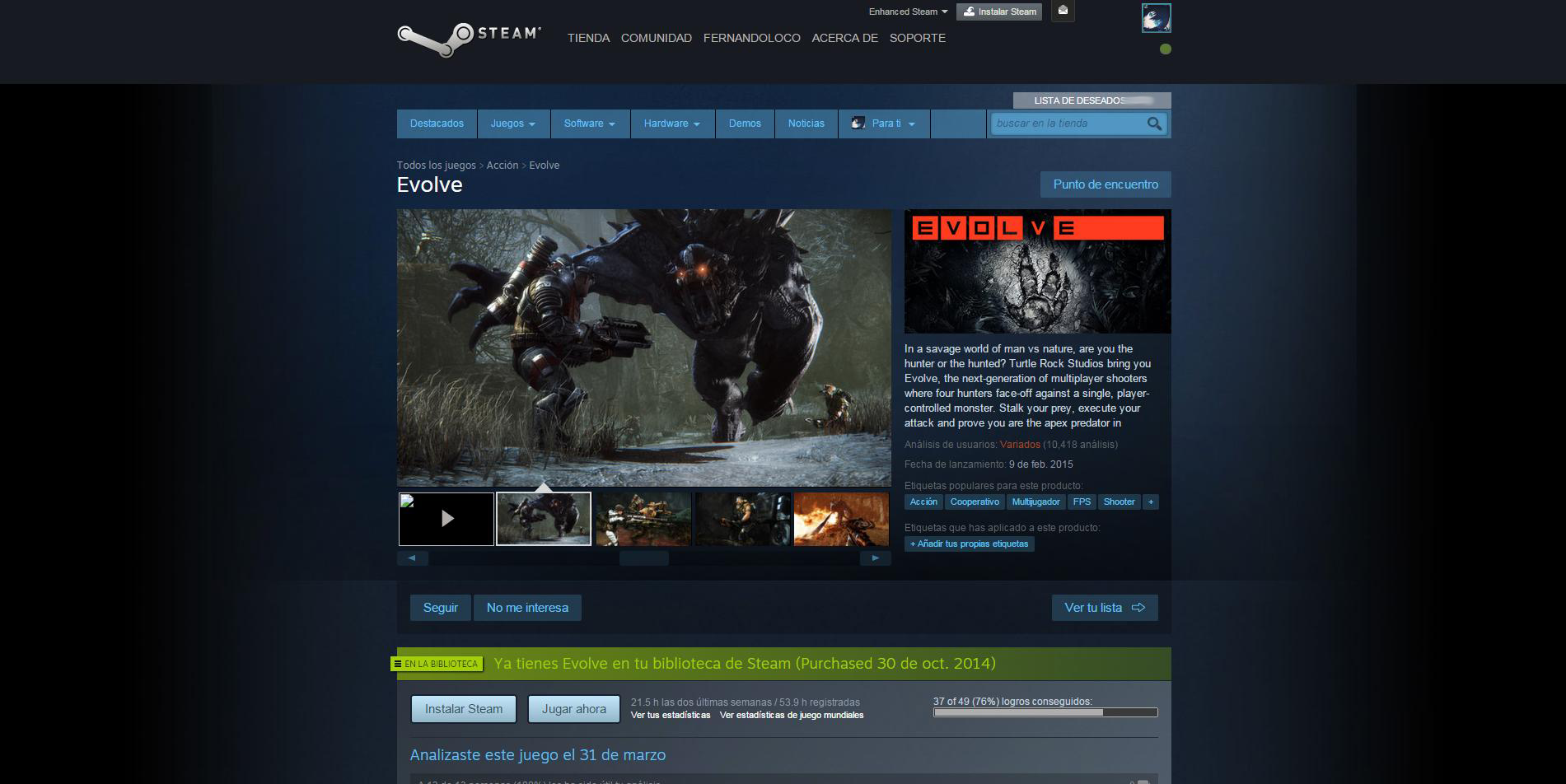Click the Seguir button
Screen dimensions: 1566x784
tap(441, 608)
